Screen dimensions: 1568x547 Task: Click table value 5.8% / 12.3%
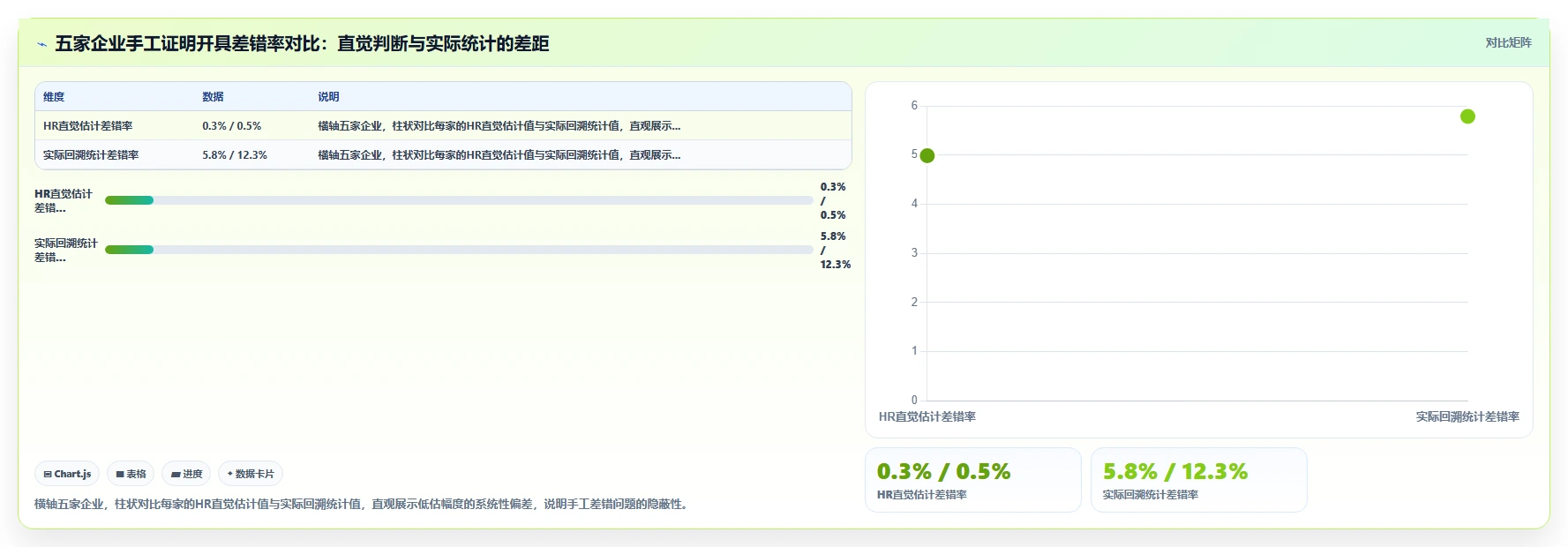[235, 155]
